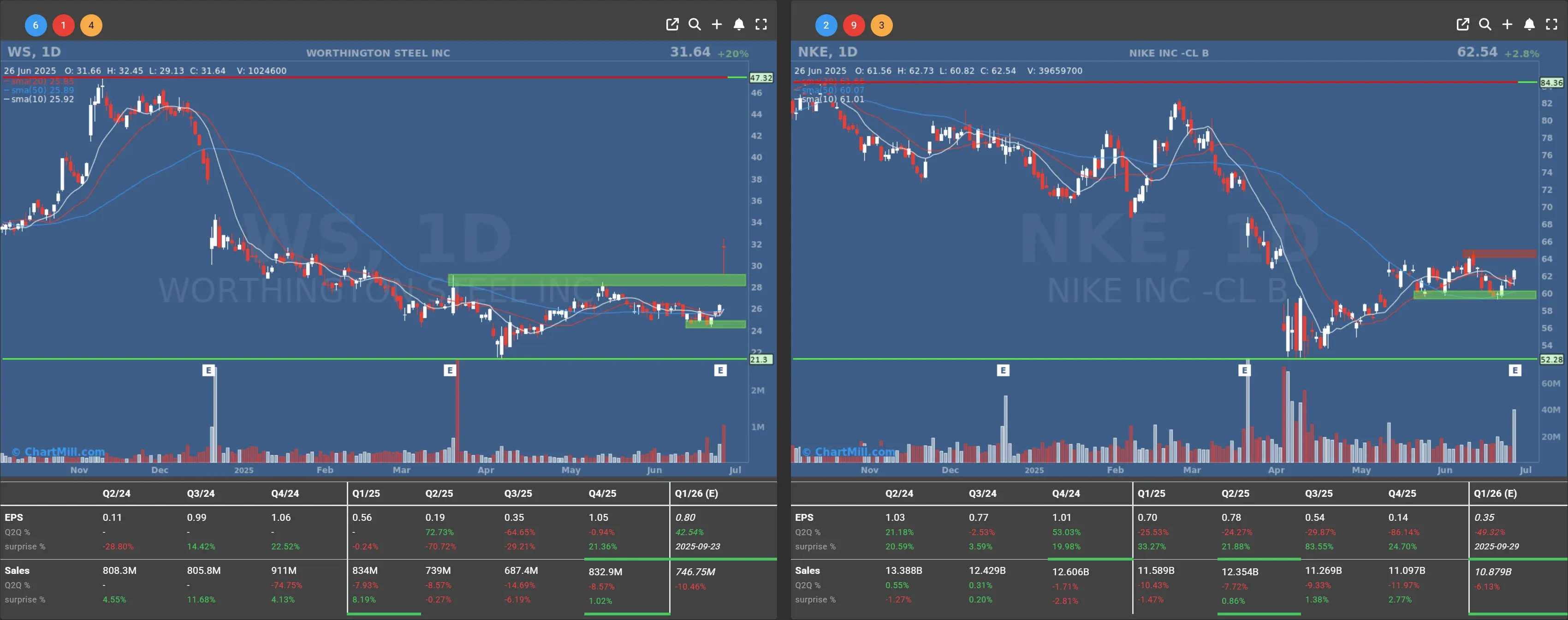Click orange rating badge 3 on NKE

pyautogui.click(x=881, y=25)
